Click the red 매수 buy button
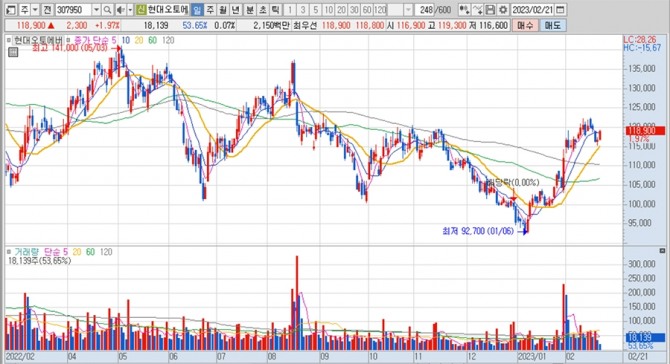 tap(525, 26)
